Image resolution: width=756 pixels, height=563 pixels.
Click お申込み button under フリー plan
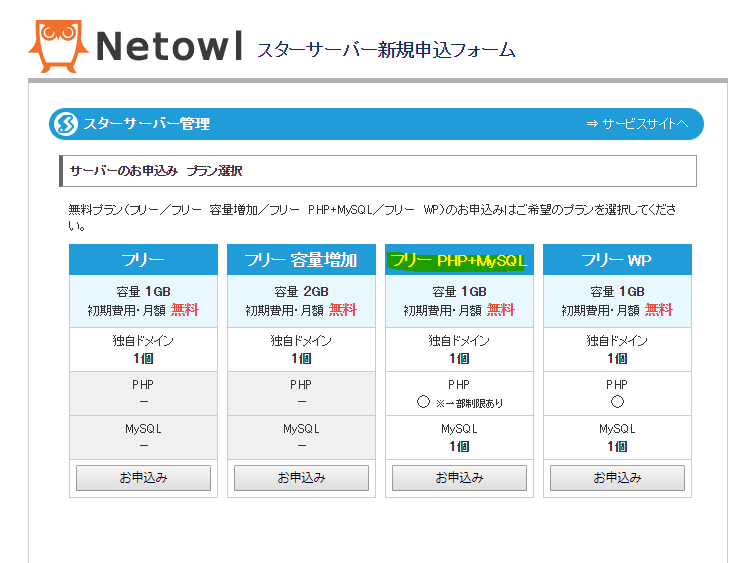tap(143, 478)
